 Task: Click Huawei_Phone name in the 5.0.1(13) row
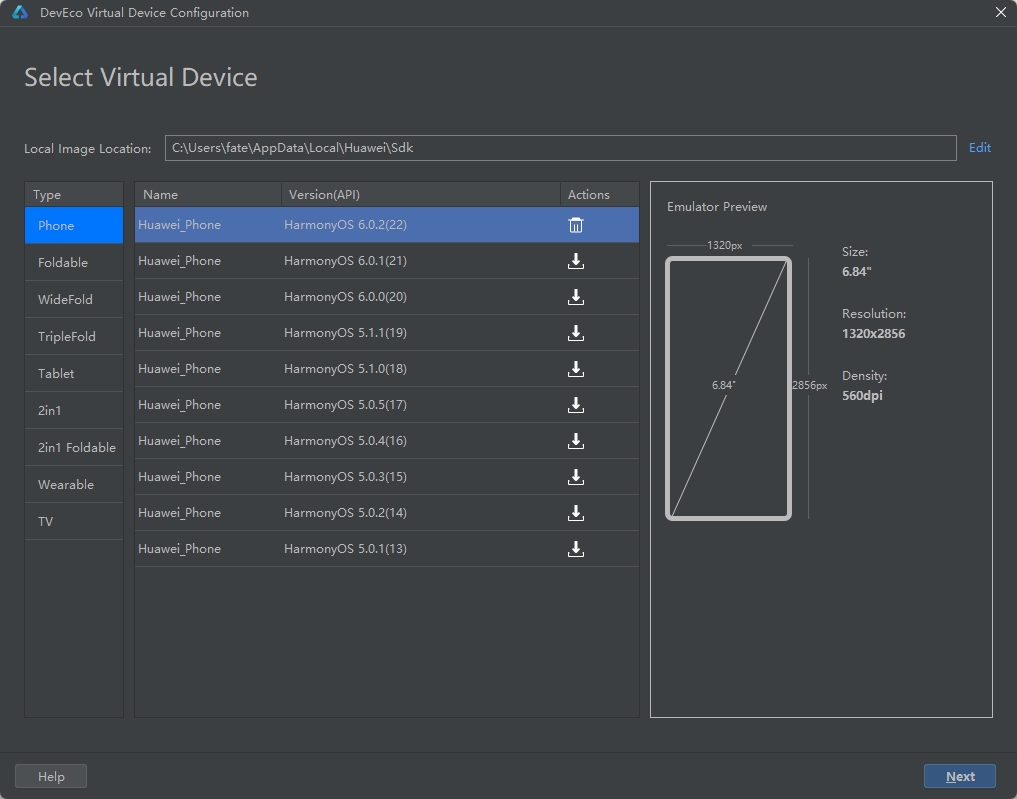tap(180, 549)
